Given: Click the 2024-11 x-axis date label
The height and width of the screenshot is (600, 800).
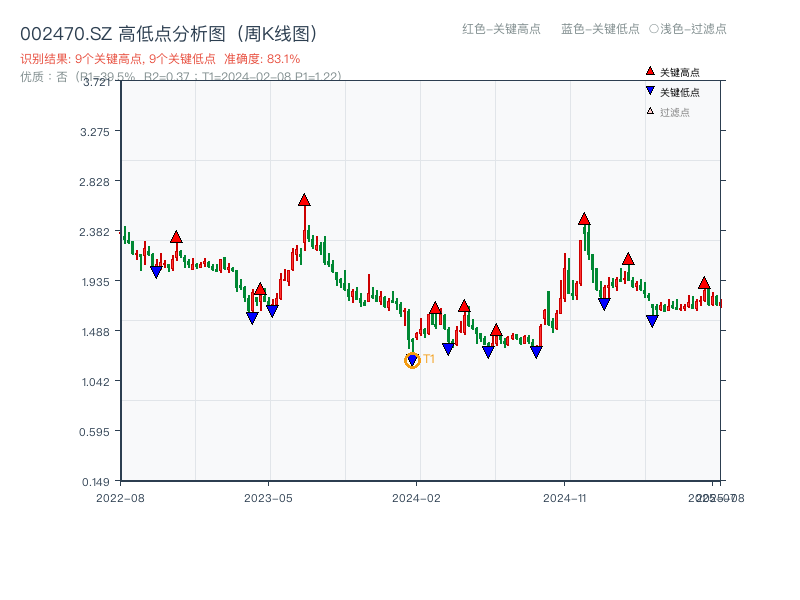Looking at the screenshot, I should click(564, 497).
